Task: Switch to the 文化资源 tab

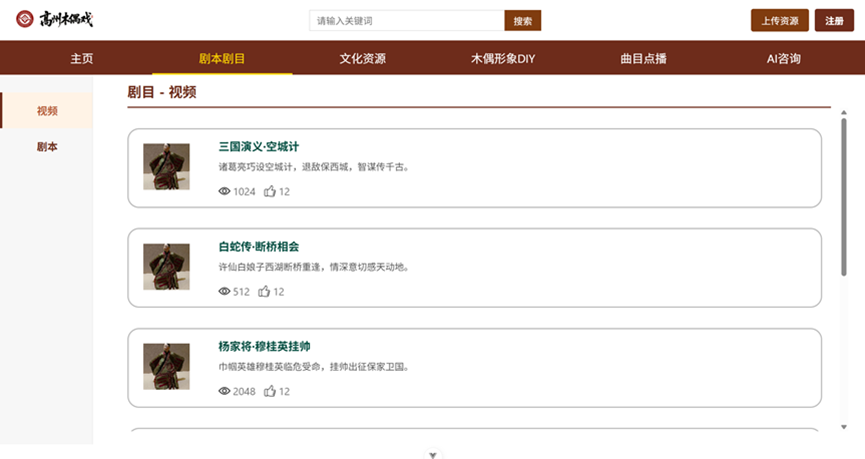Action: 362,59
